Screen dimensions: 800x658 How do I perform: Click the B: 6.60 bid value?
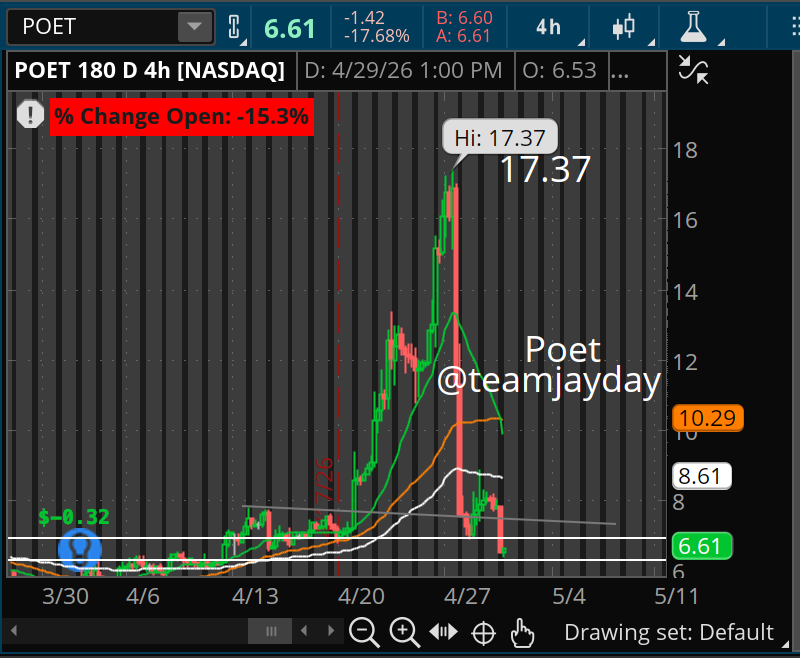point(465,18)
